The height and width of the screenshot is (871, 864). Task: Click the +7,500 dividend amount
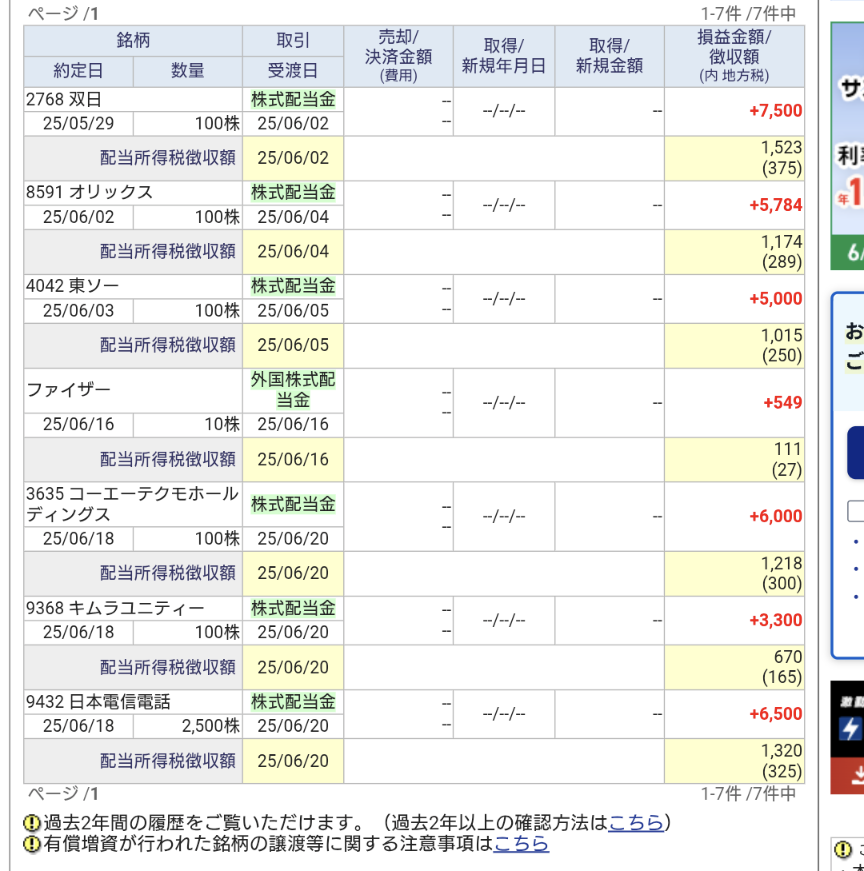775,111
